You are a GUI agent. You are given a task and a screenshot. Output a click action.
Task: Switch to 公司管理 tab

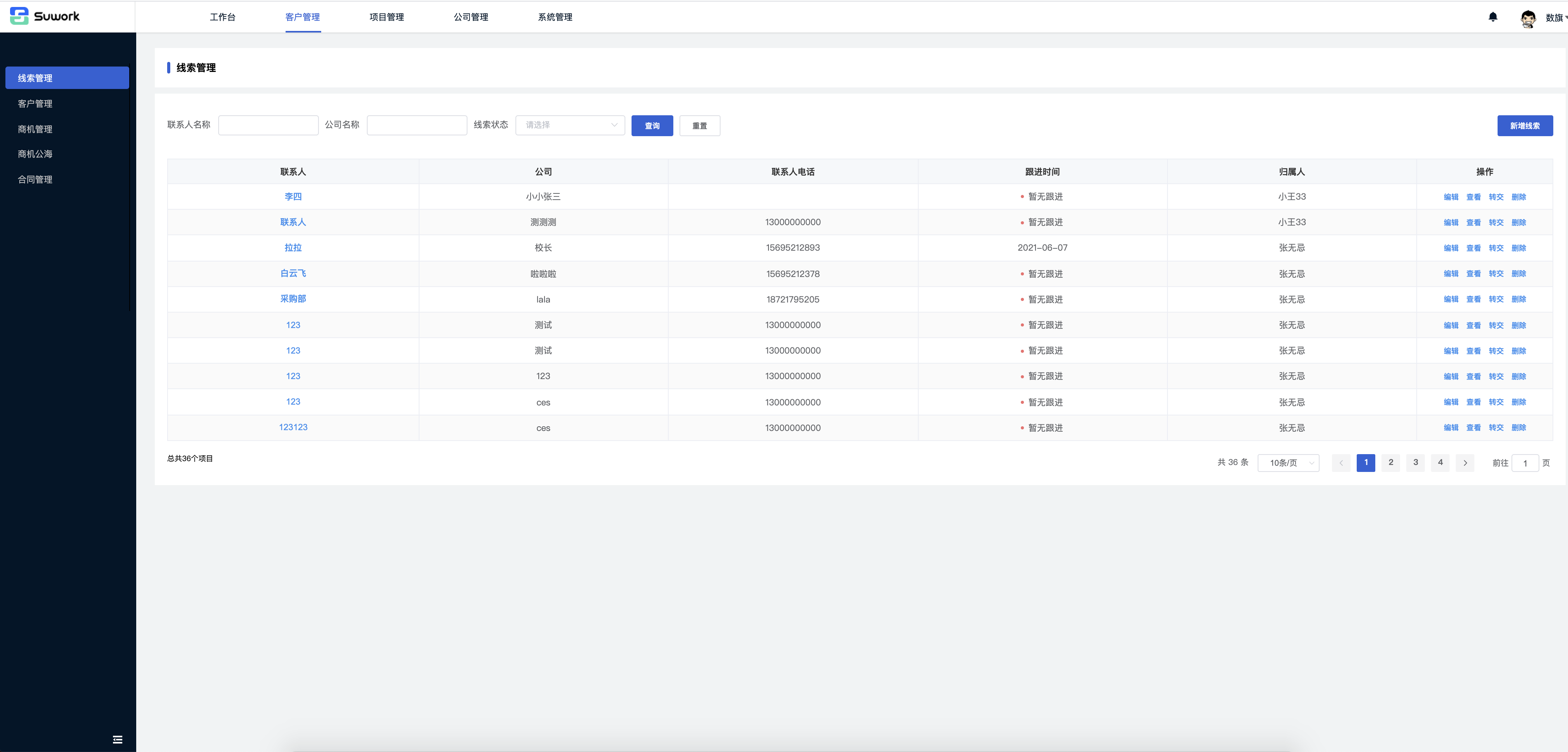pos(471,17)
